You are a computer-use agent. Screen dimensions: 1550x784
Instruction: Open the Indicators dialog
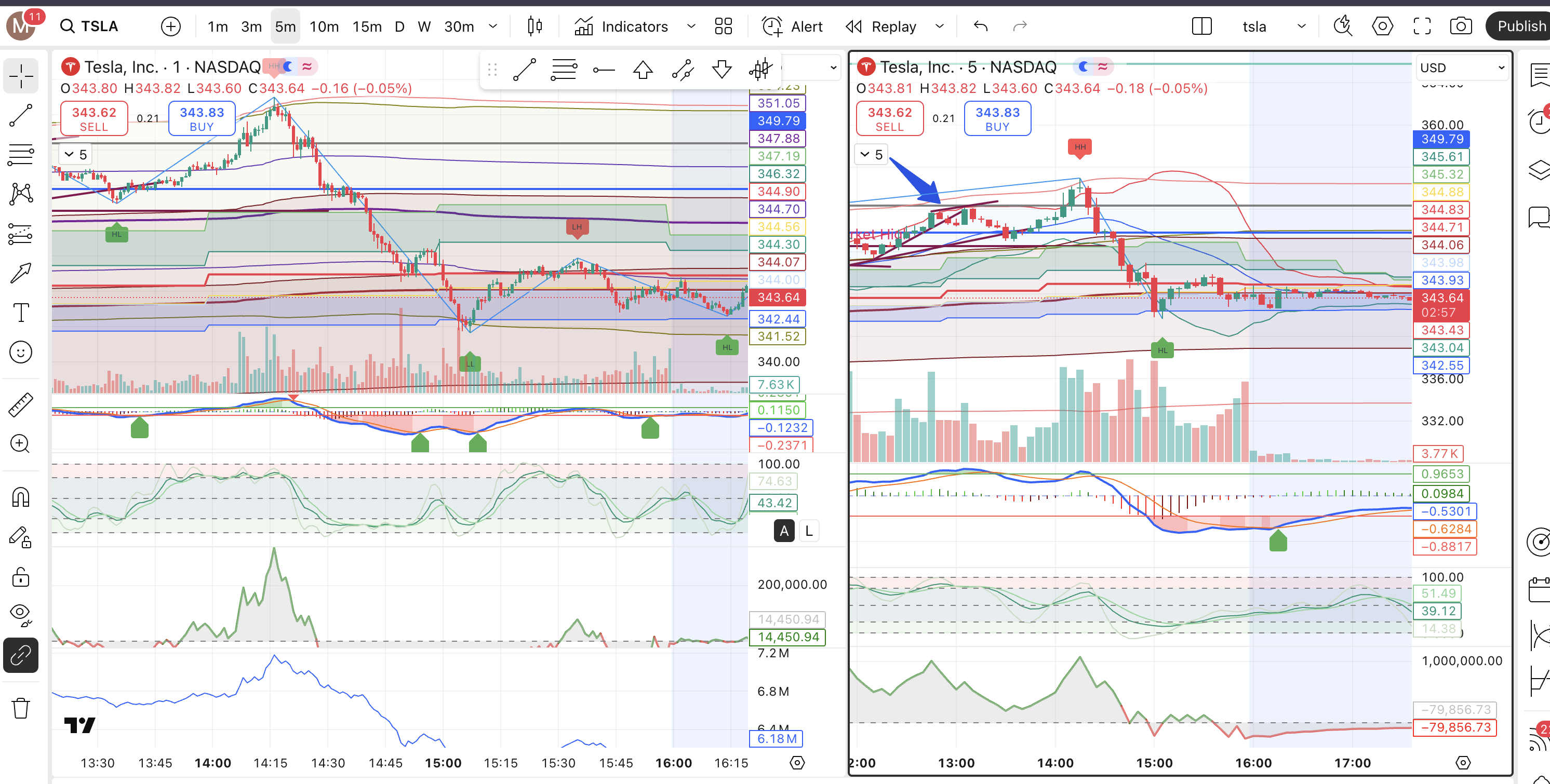[621, 26]
